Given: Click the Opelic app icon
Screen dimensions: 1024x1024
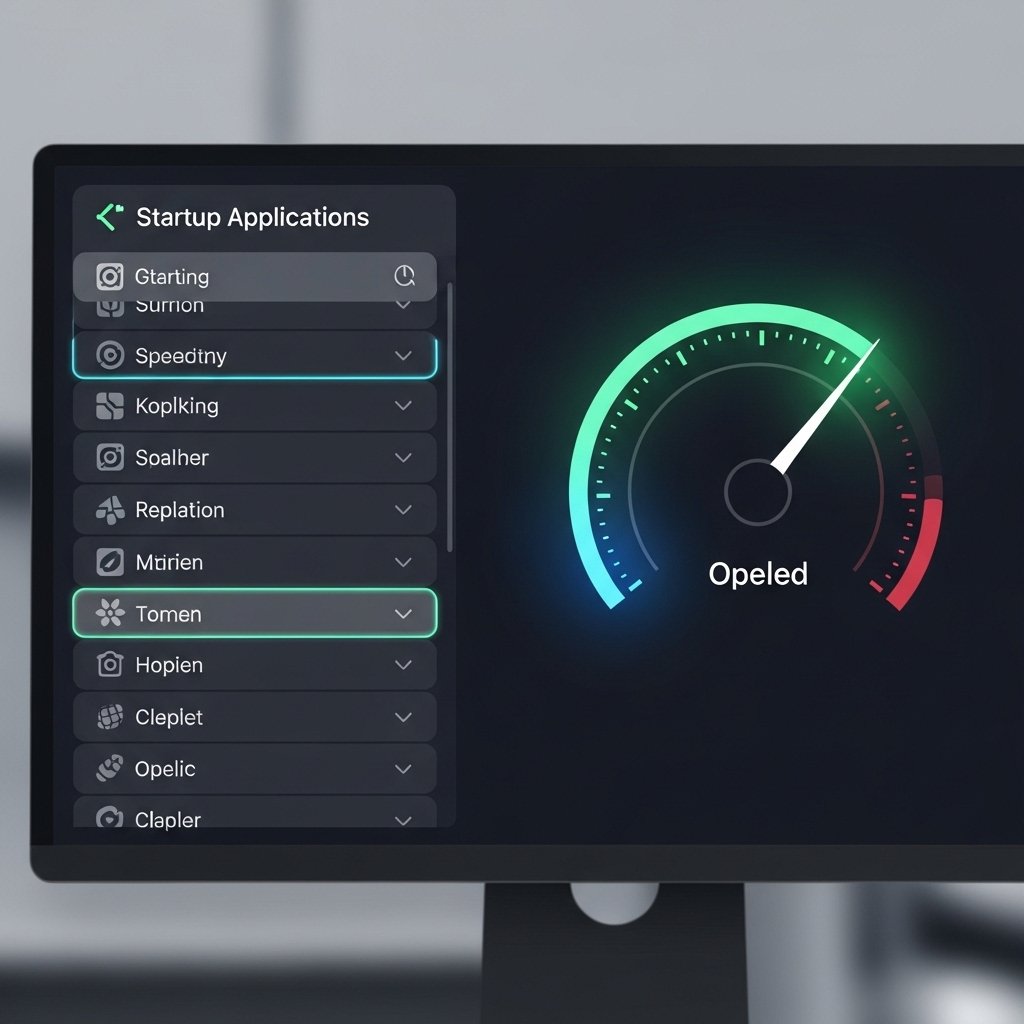Looking at the screenshot, I should tap(109, 769).
